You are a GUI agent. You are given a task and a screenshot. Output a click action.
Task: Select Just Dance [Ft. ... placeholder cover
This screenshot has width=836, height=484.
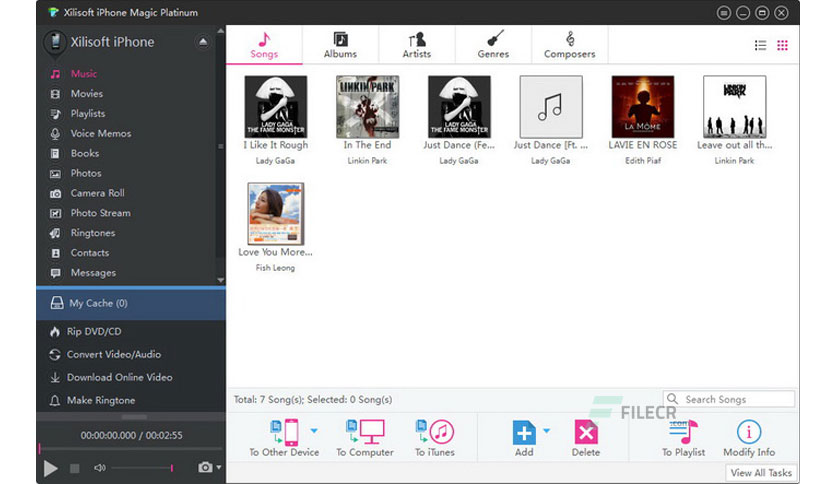(x=551, y=107)
